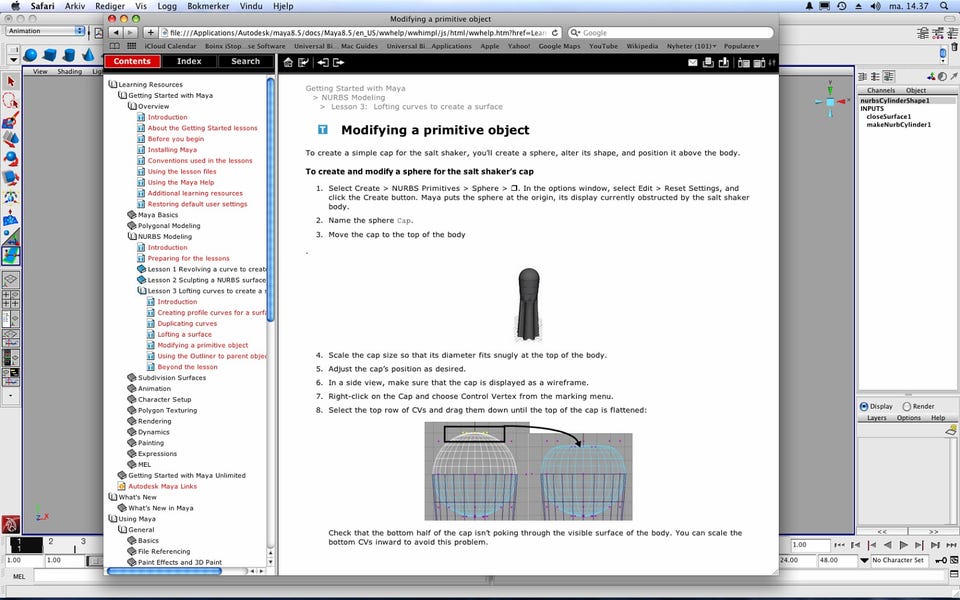Open Installing Maya topic
Viewport: 960px width, 600px height.
pyautogui.click(x=172, y=149)
